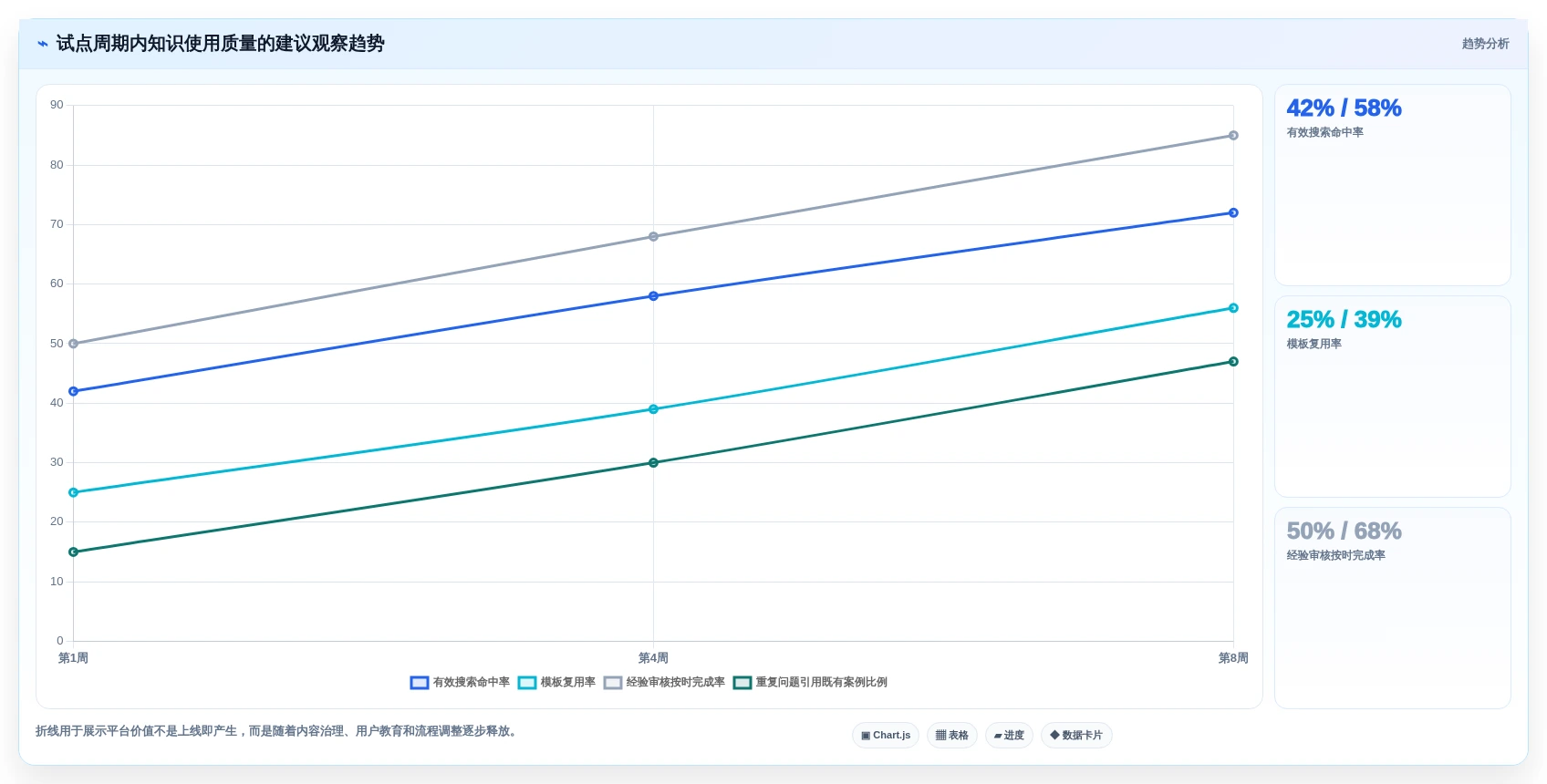Image resolution: width=1547 pixels, height=784 pixels.
Task: Click the 第4周 x-axis label
Action: click(x=653, y=658)
